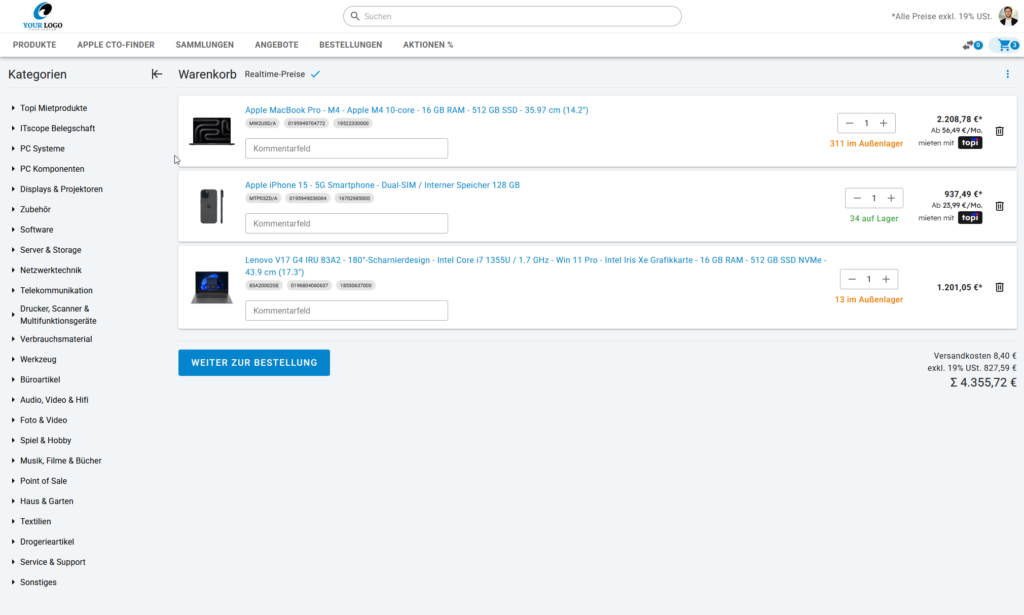
Task: Increase Lenovo V17 quantity
Action: click(886, 279)
